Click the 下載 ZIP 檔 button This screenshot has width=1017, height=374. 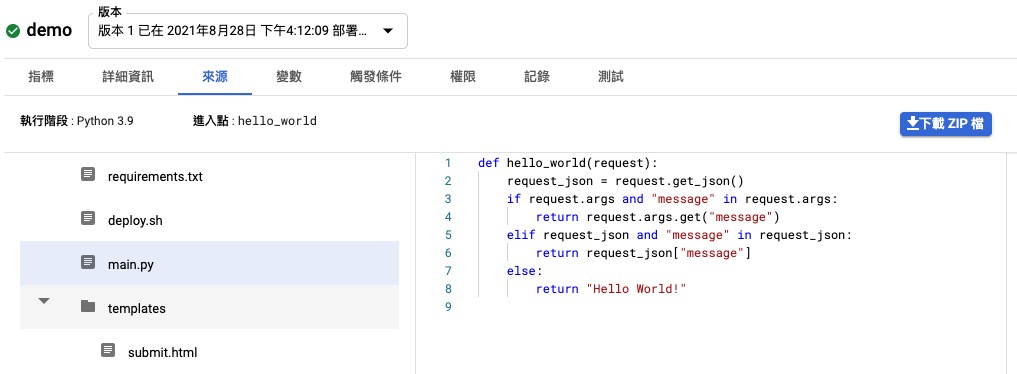point(946,124)
